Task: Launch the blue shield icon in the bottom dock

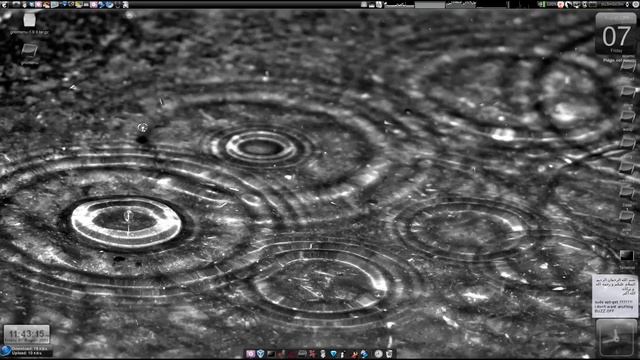Action: tap(260, 353)
